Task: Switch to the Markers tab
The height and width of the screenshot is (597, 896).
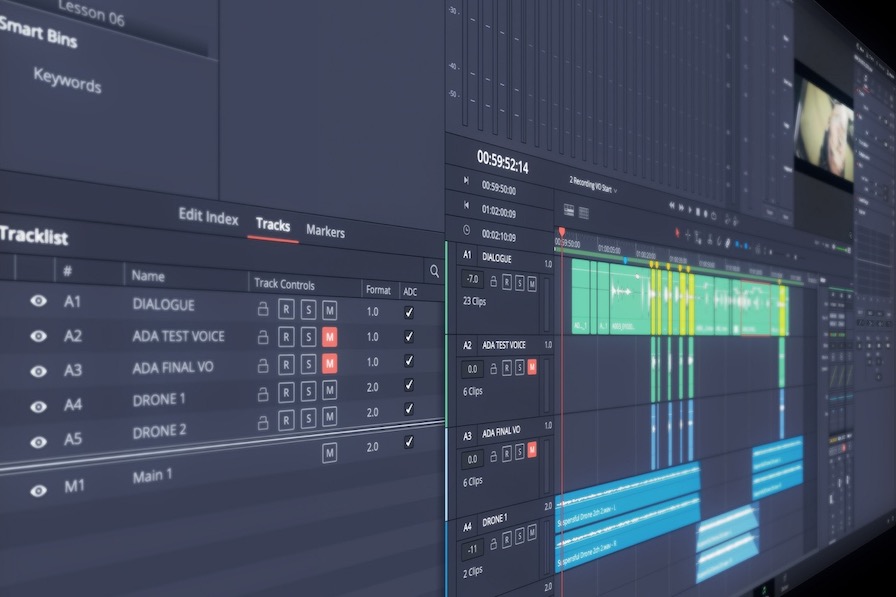Action: [325, 231]
